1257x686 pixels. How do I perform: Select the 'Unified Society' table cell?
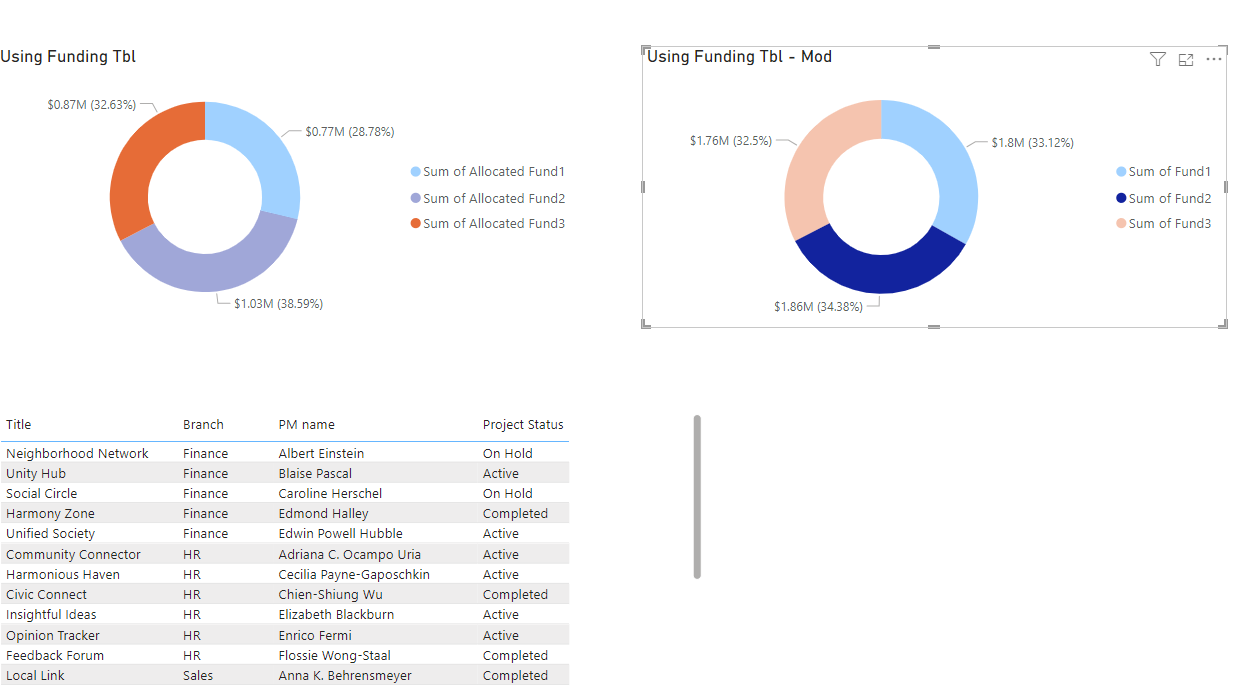(51, 534)
